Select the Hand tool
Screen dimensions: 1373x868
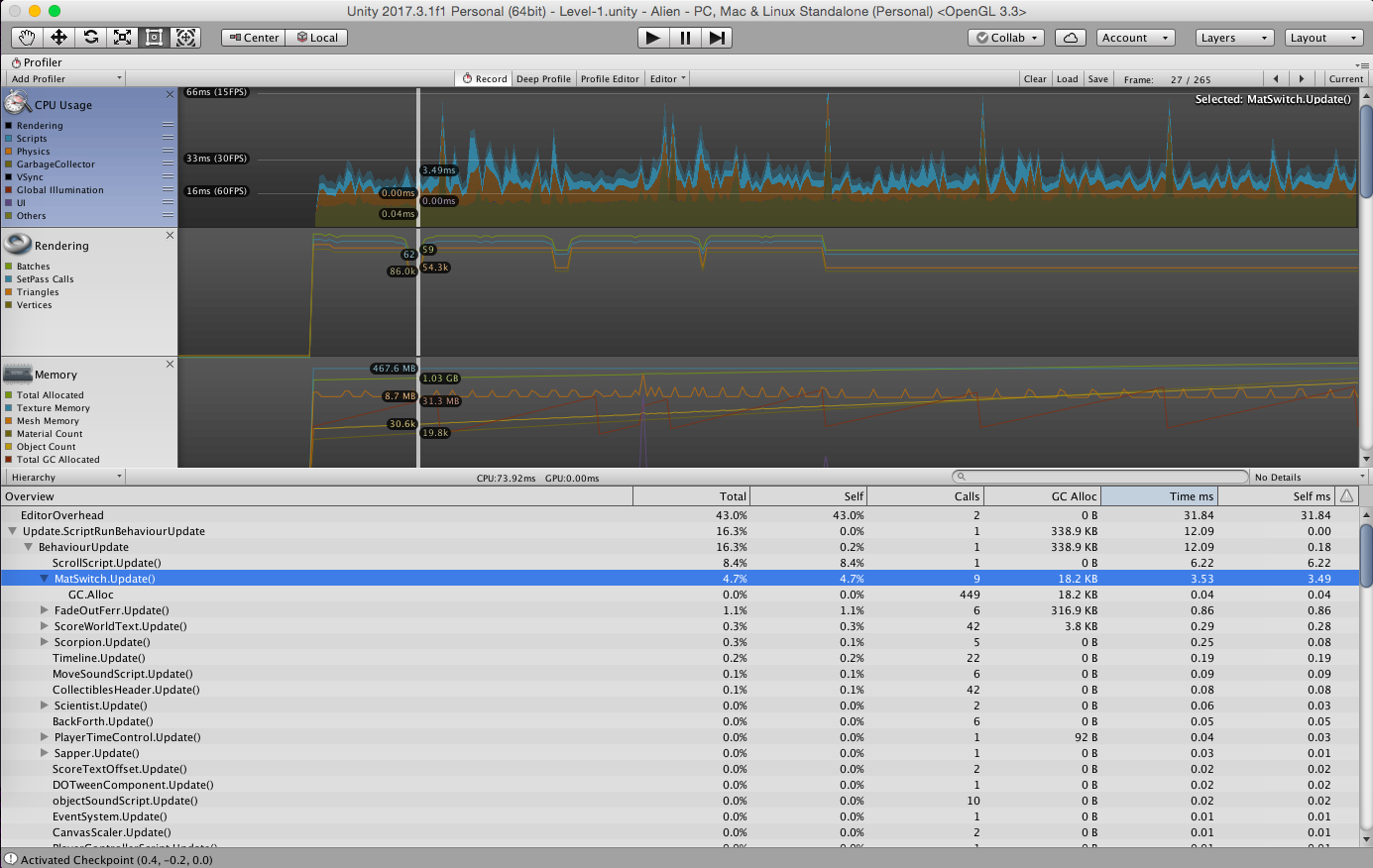[27, 38]
